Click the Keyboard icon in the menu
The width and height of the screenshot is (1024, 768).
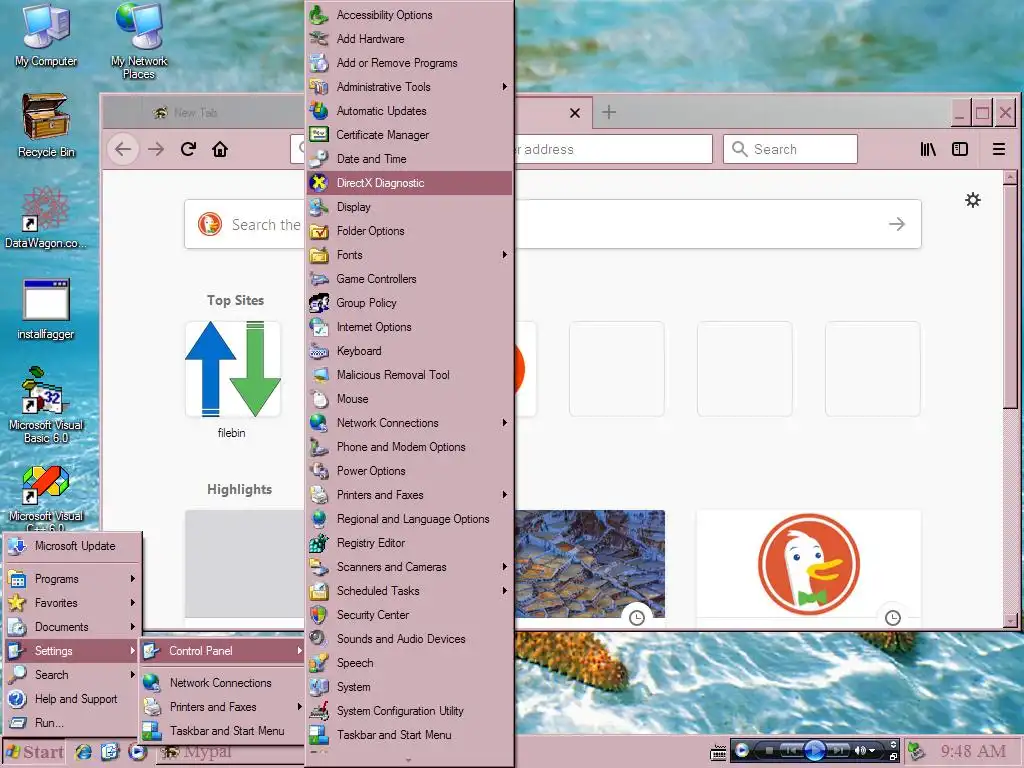(x=319, y=351)
